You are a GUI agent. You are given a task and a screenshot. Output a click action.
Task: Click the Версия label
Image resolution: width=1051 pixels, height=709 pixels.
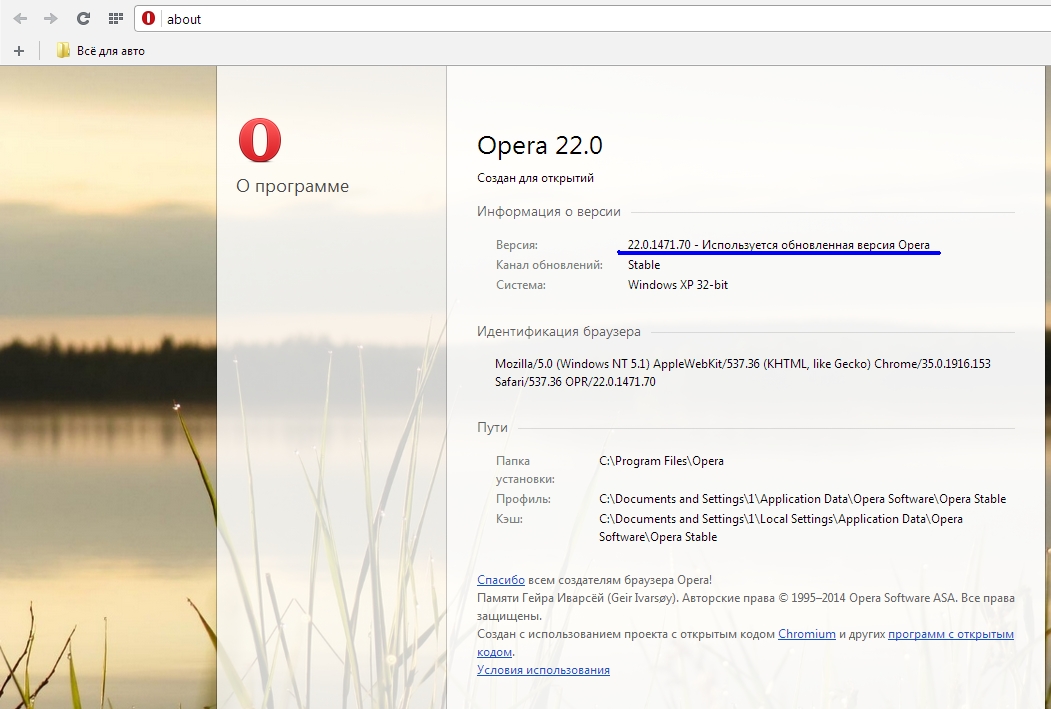517,245
